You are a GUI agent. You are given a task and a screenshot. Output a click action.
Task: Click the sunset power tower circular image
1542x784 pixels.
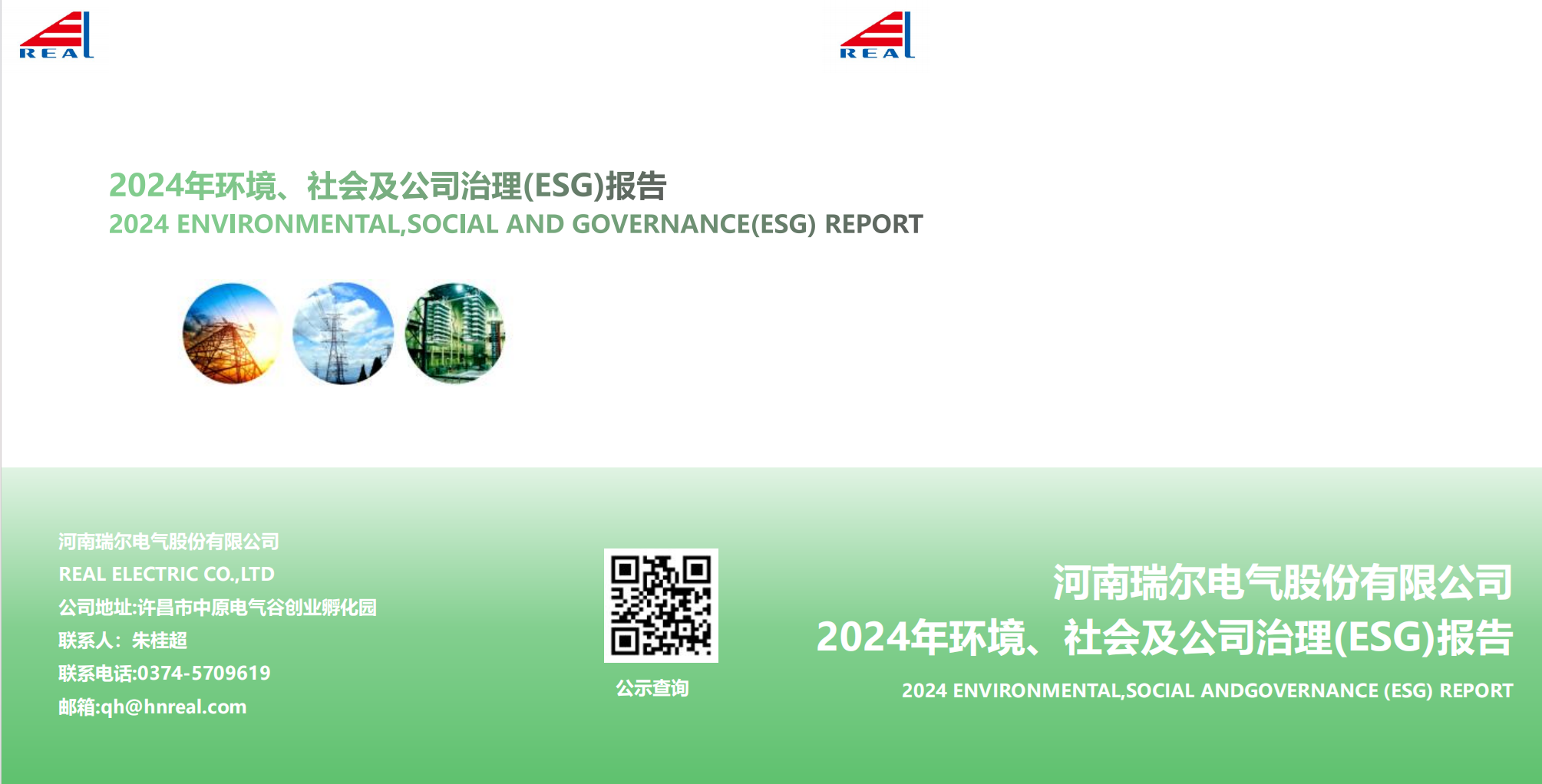coord(233,334)
